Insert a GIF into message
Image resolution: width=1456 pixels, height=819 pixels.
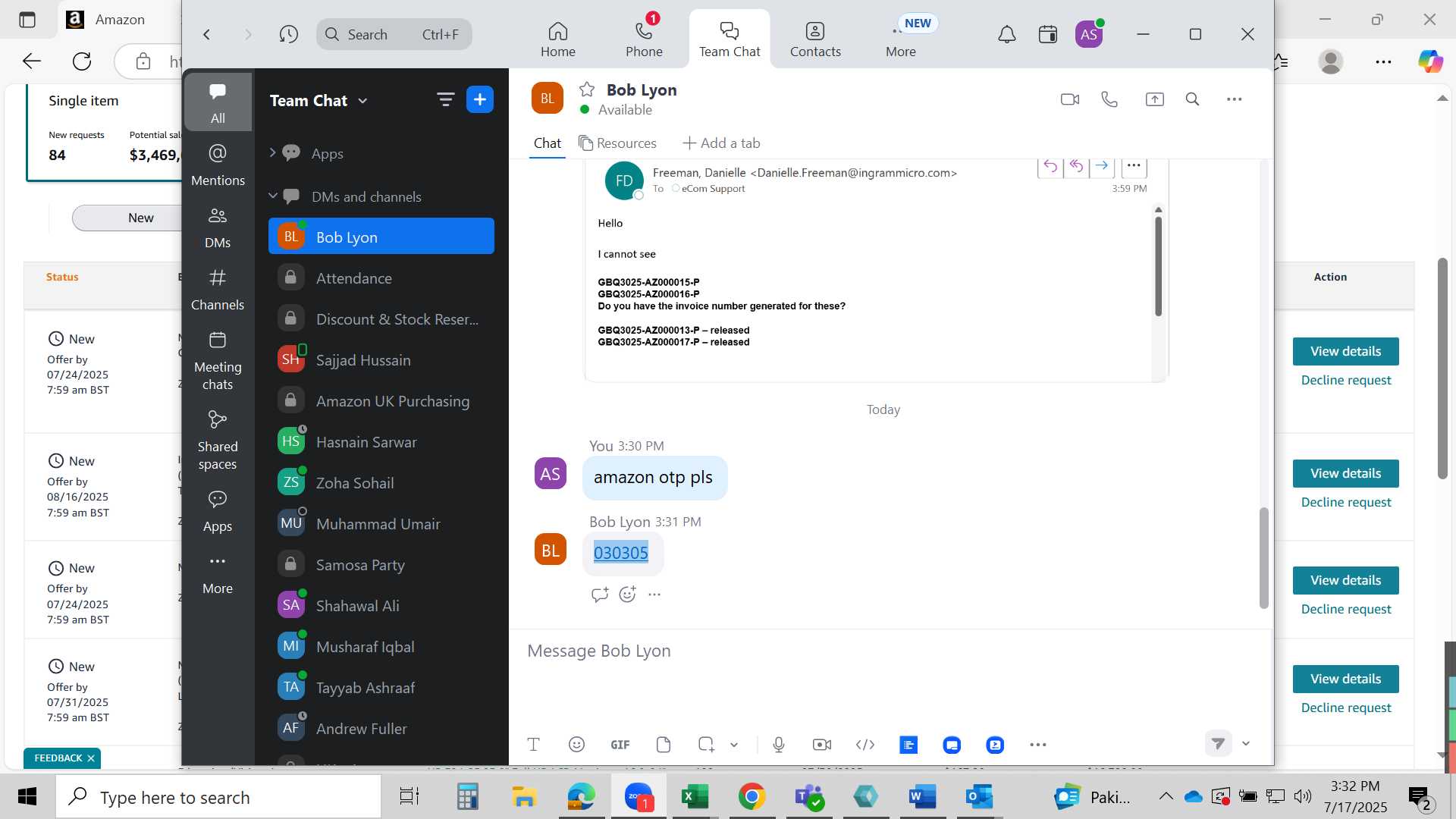[620, 745]
